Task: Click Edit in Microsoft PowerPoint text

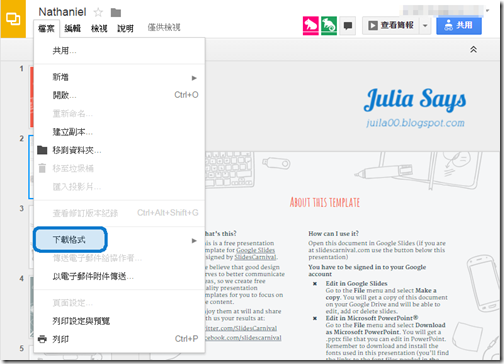Action: point(372,318)
